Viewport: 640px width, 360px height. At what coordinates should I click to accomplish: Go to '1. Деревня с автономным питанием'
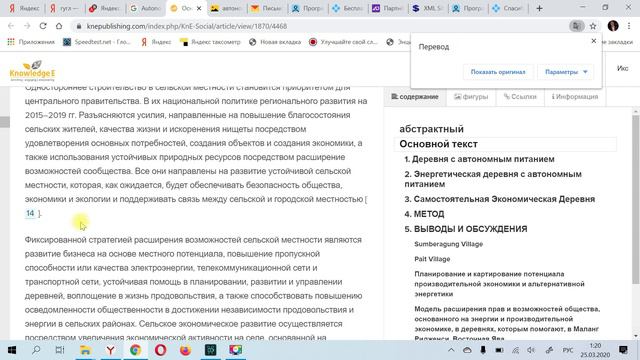point(479,159)
